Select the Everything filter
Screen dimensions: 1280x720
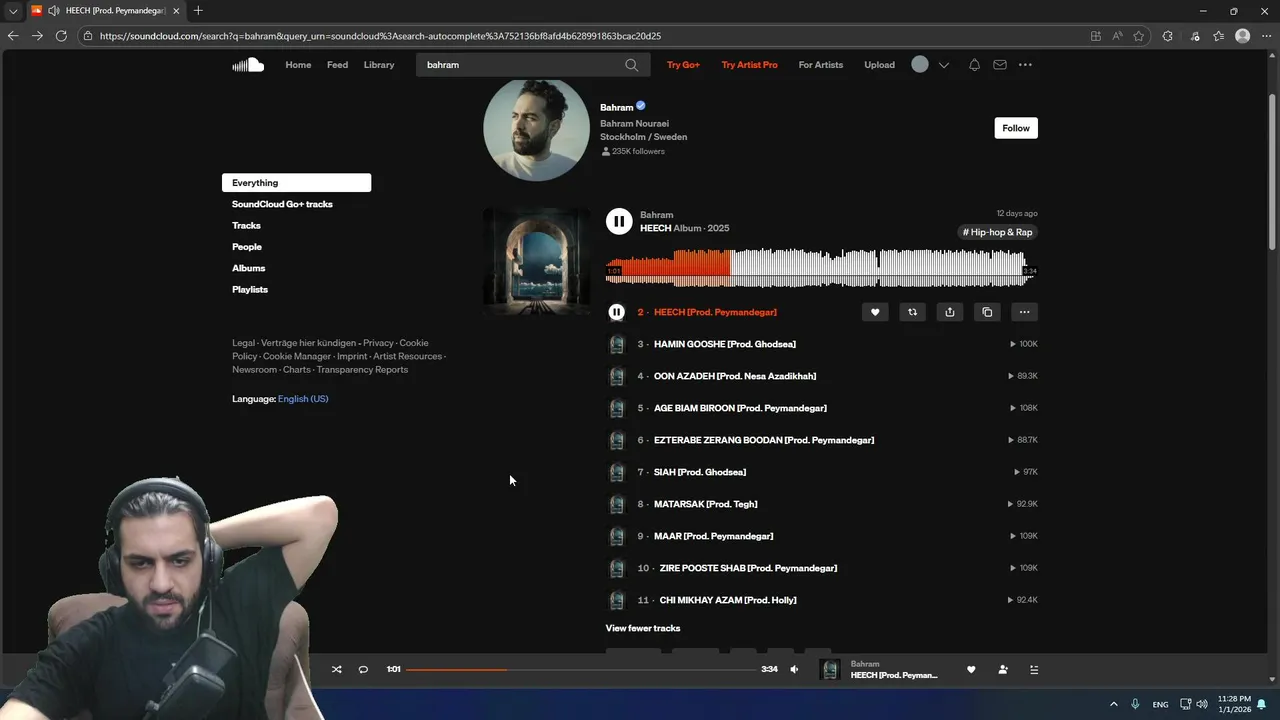pos(296,183)
